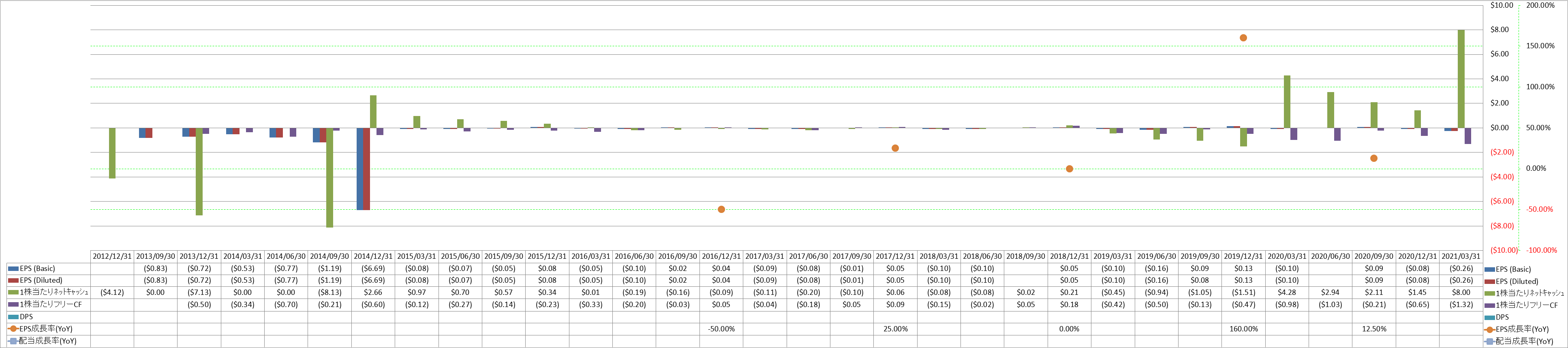This screenshot has width=1568, height=348.
Task: Click the 配当成長率(YoY) row header in the data table
Action: 49,341
